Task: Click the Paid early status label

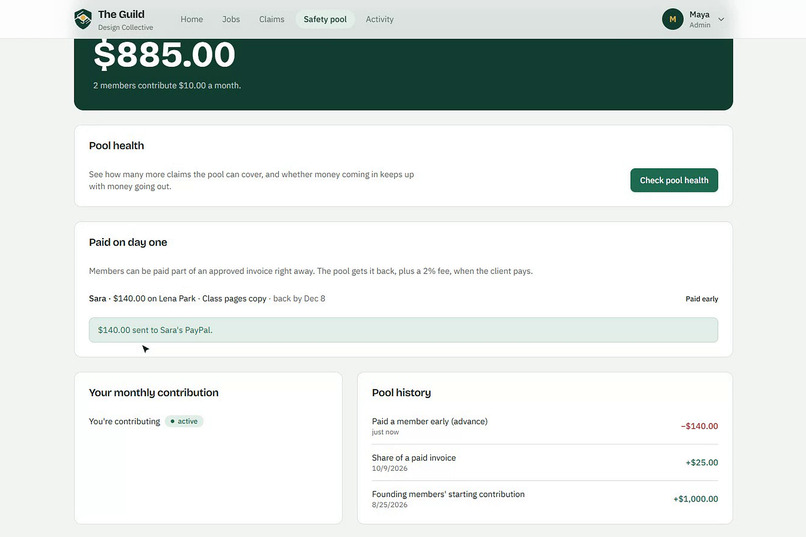Action: click(702, 299)
